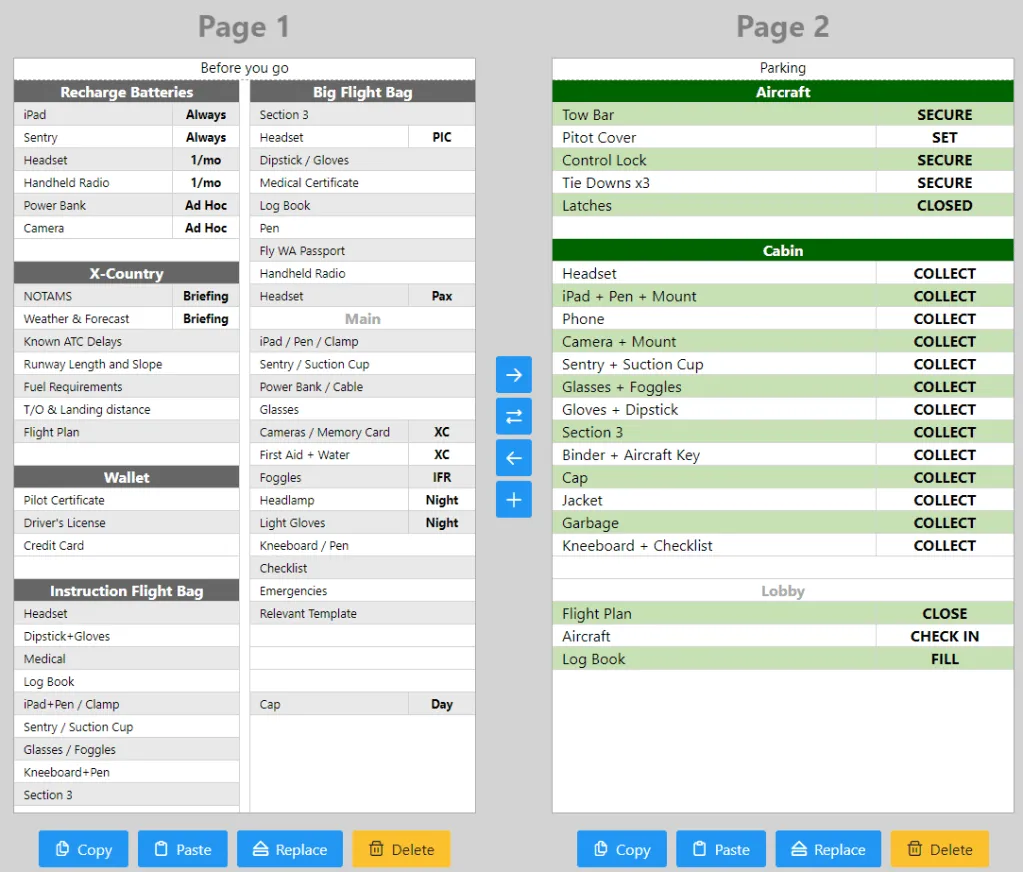The width and height of the screenshot is (1023, 872).
Task: Select the green Cabin section header
Action: coord(782,251)
